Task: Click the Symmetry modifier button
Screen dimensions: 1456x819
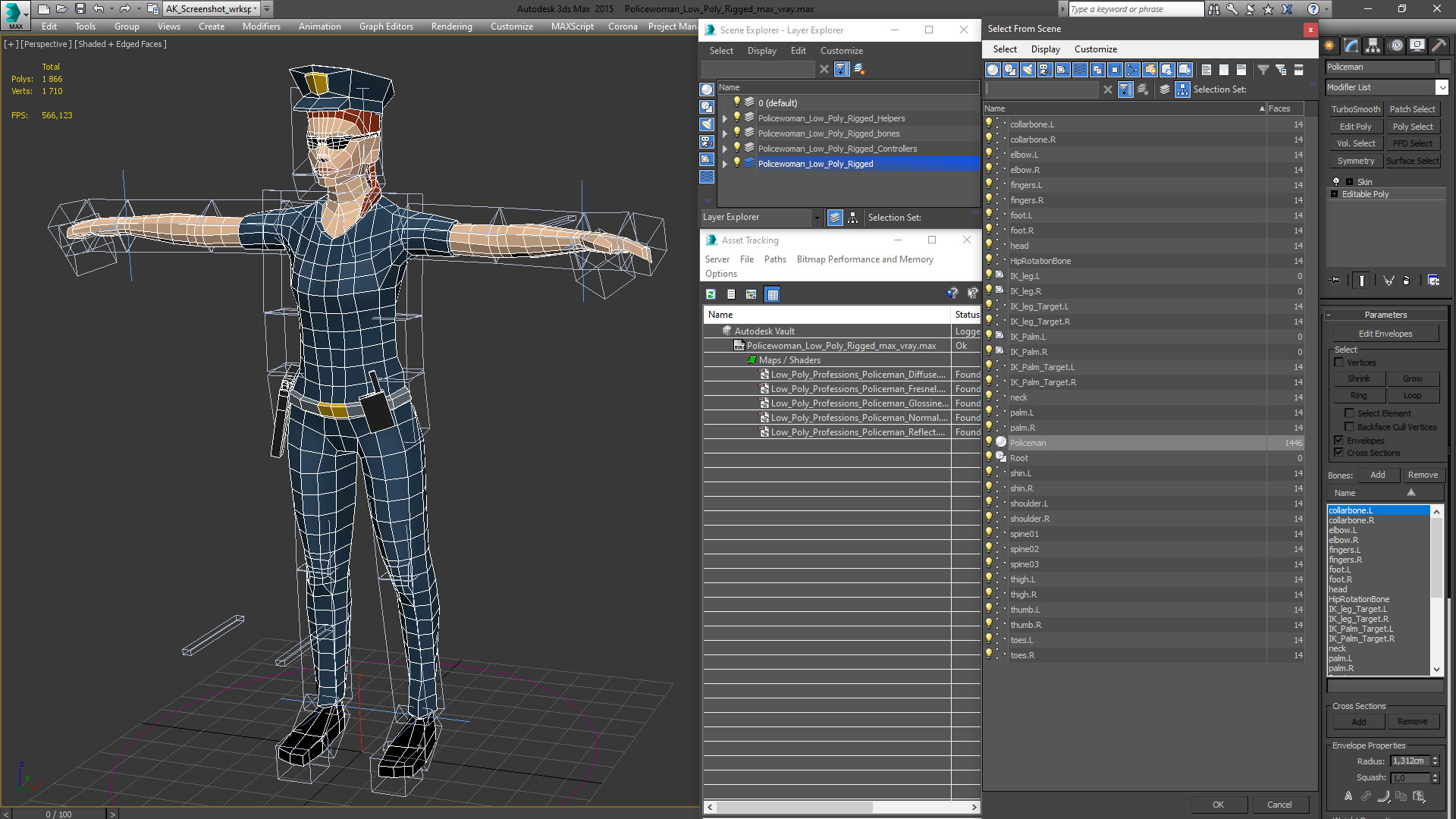Action: click(1356, 161)
